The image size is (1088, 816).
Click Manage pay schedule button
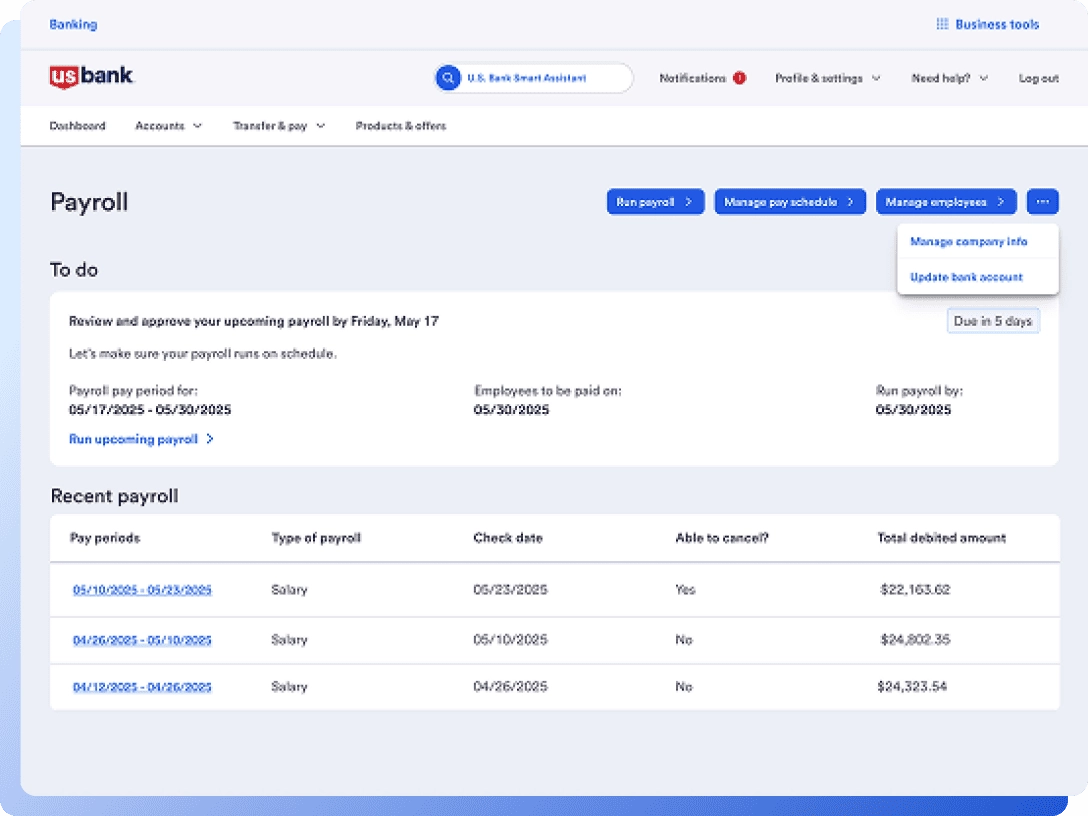789,202
